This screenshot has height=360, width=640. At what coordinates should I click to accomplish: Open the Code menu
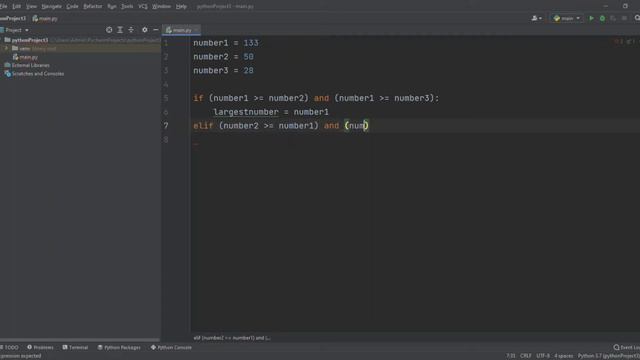coord(72,6)
